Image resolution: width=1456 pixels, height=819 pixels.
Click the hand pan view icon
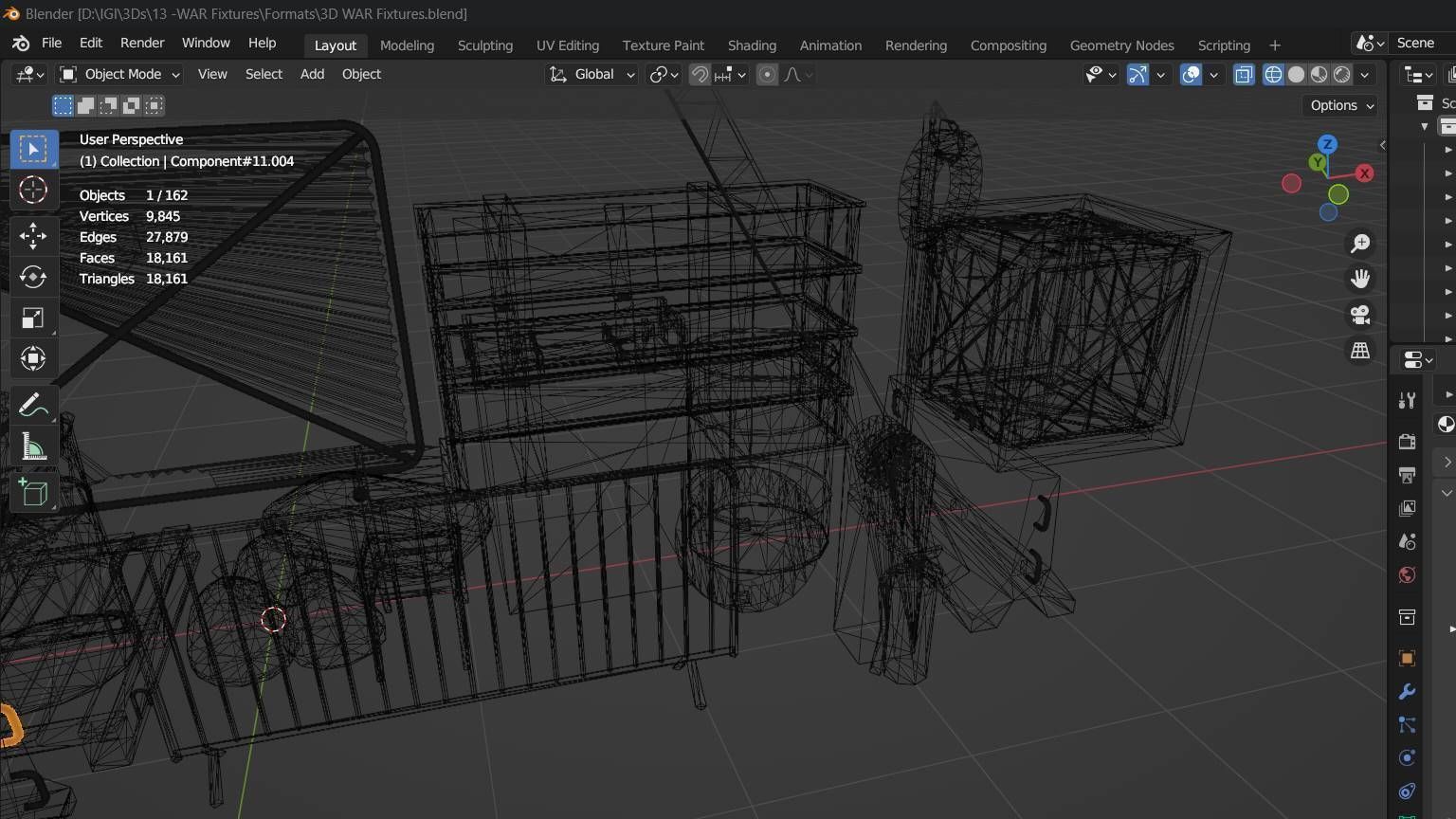coord(1360,279)
